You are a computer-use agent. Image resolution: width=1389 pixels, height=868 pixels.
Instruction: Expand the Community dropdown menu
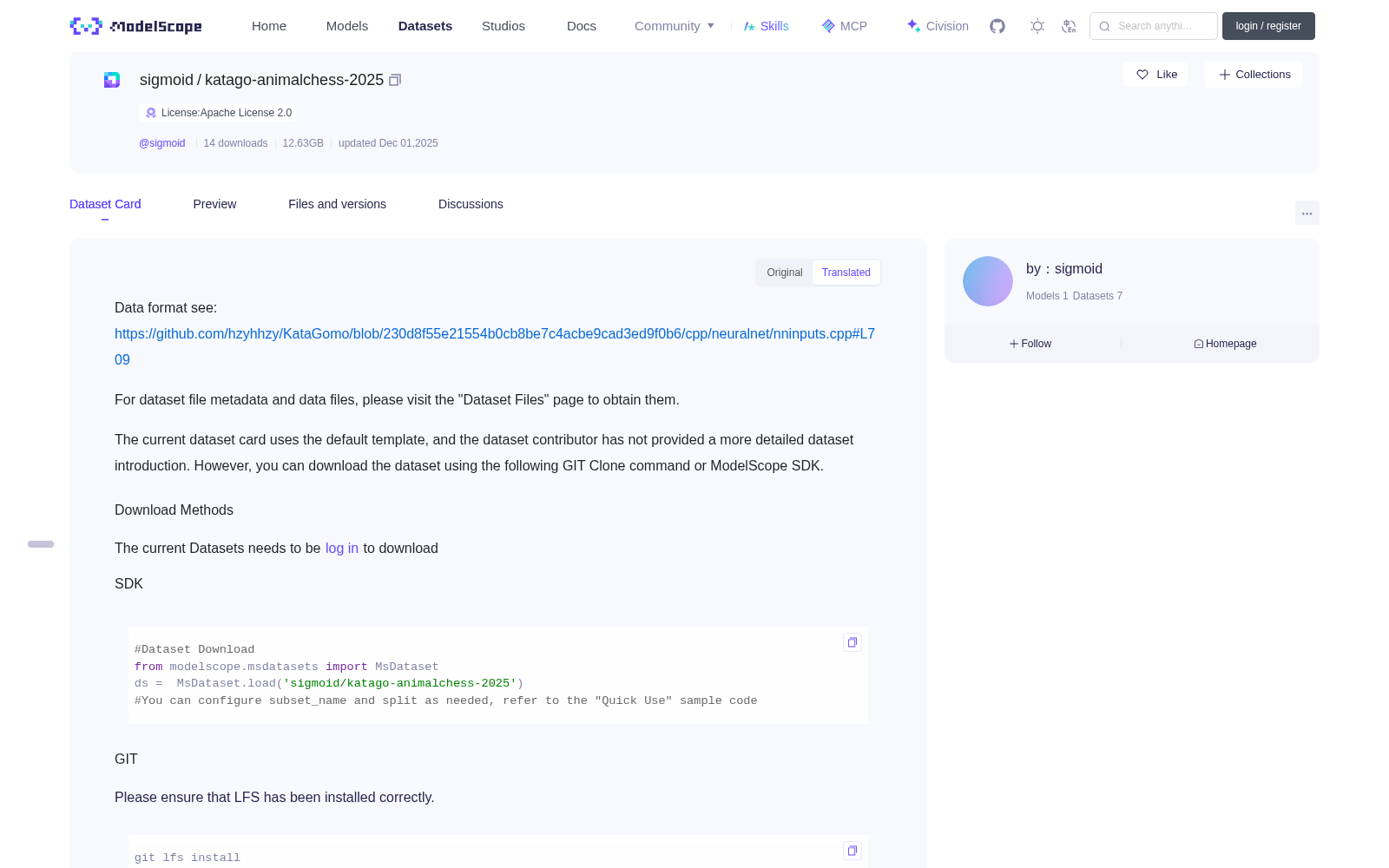(x=675, y=26)
